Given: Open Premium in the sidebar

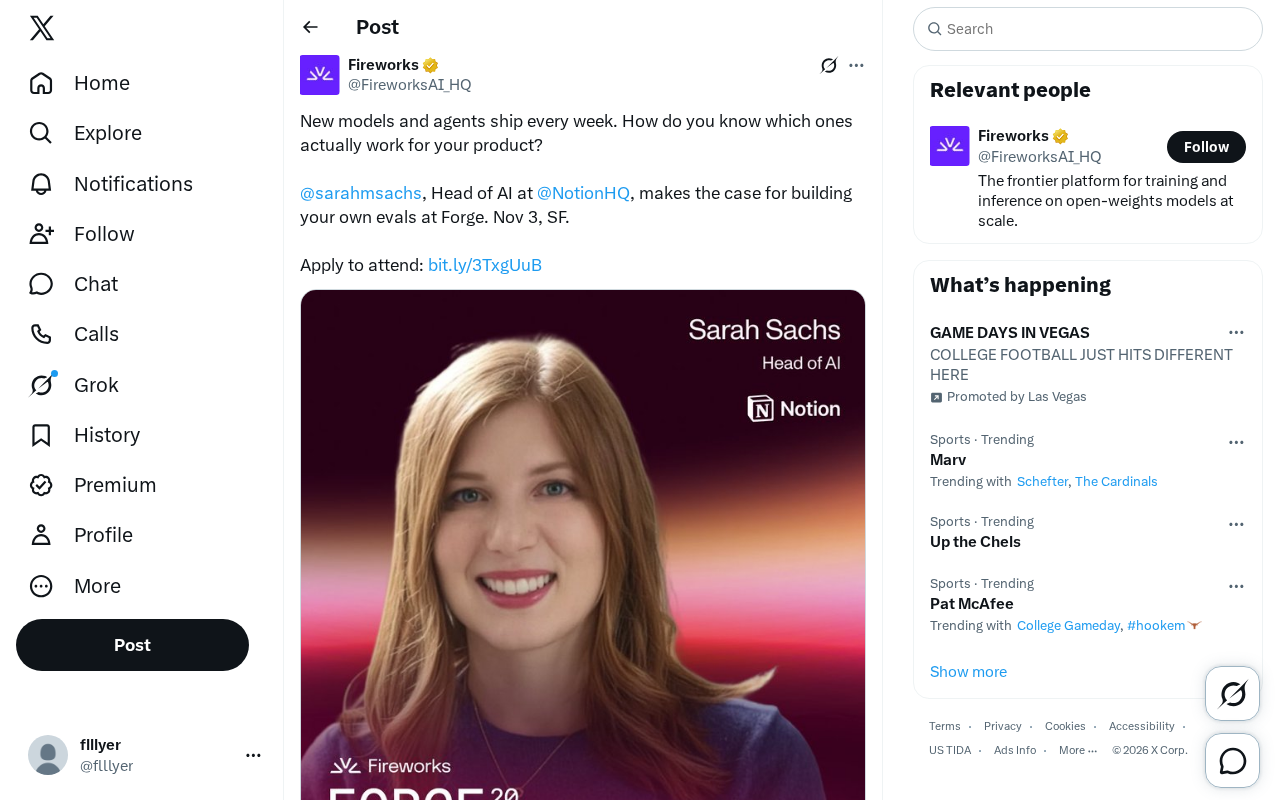Looking at the screenshot, I should click(93, 485).
